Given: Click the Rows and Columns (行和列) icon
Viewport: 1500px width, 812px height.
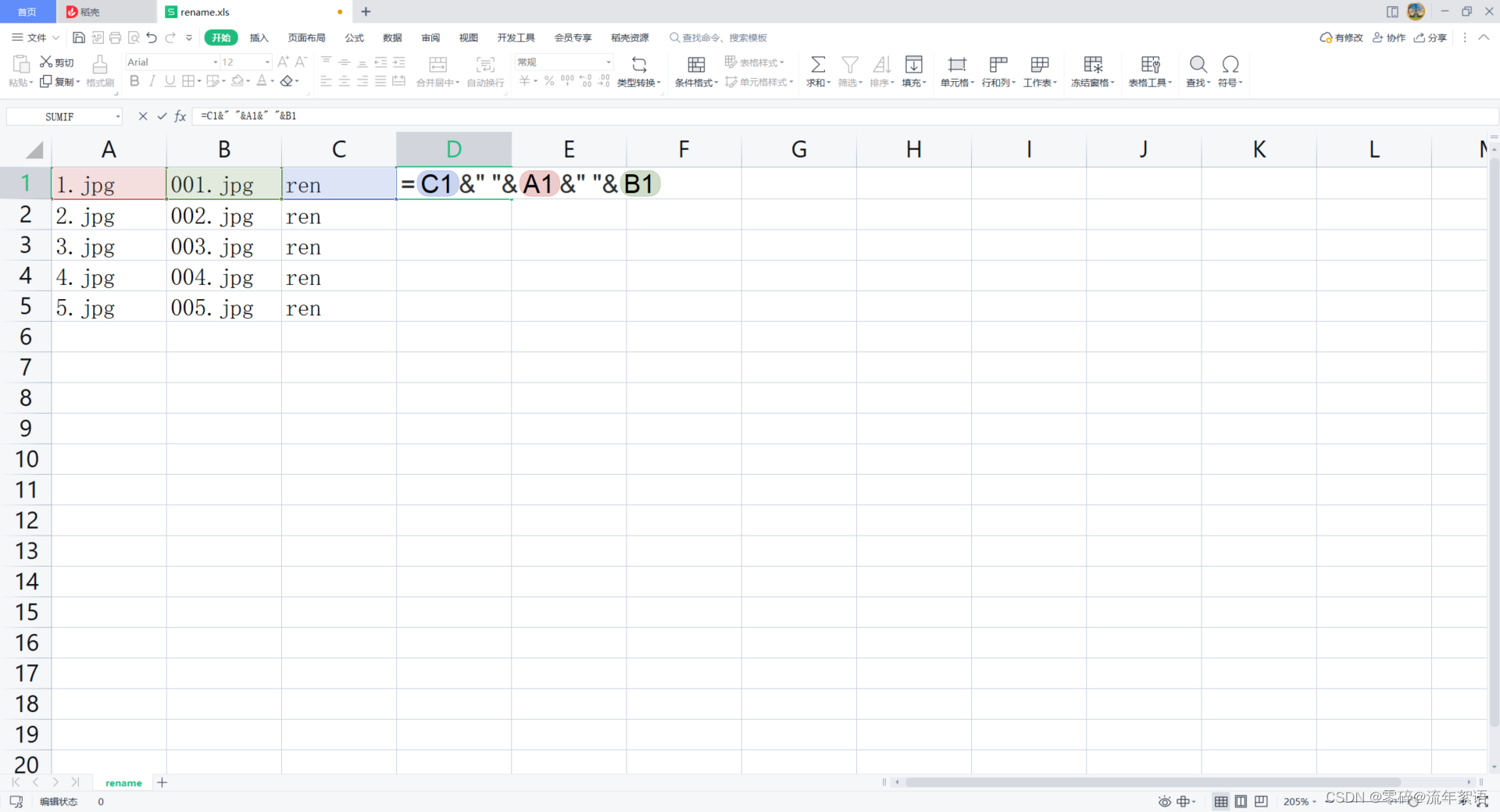Looking at the screenshot, I should tap(998, 65).
